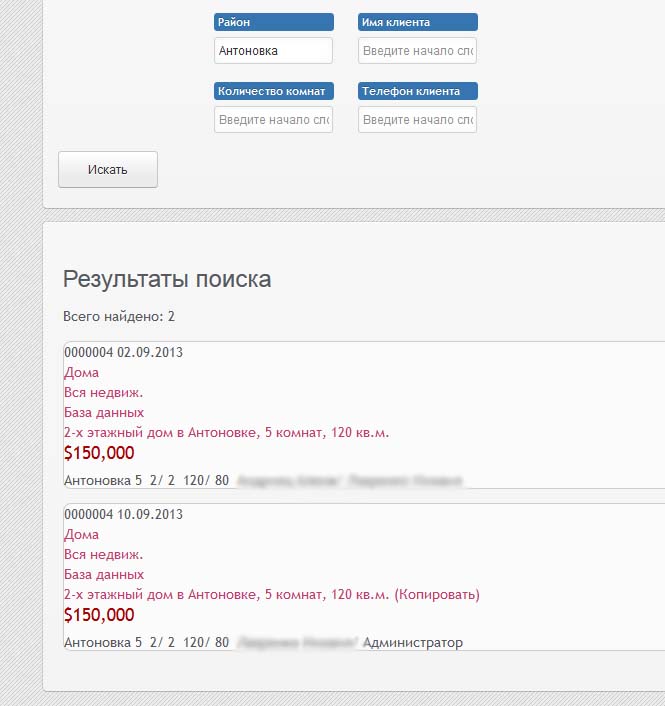
Task: Click the blue Район field label
Action: [273, 22]
